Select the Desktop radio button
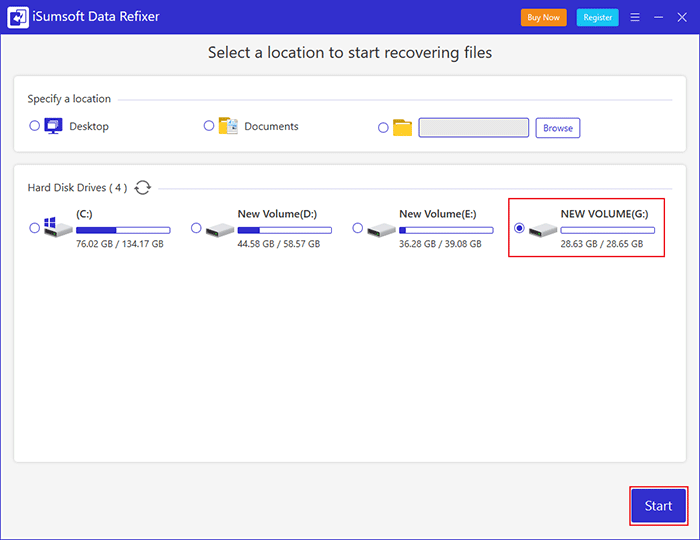The image size is (700, 540). 34,125
